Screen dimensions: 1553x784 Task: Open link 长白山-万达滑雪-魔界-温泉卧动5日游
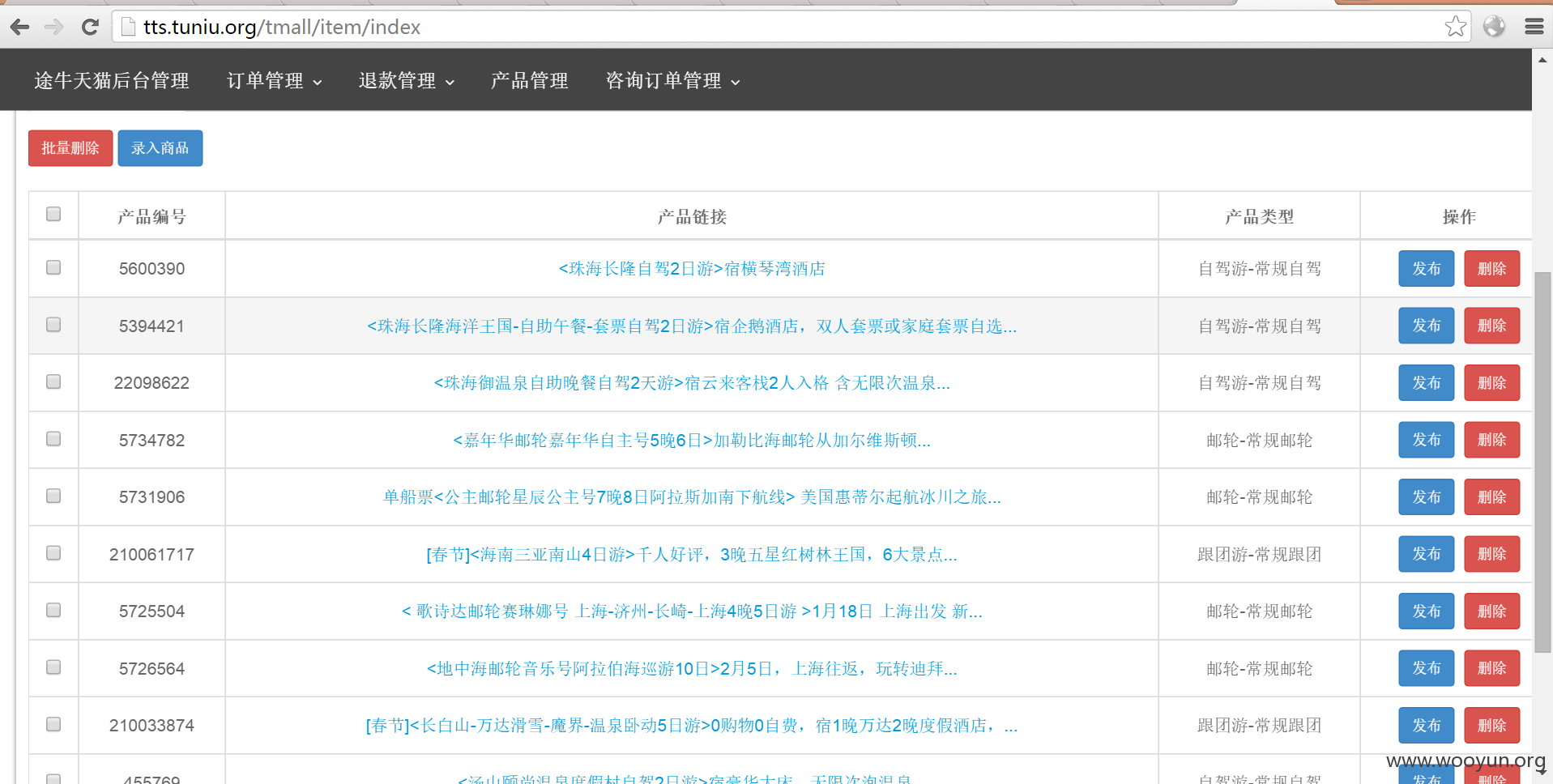coord(692,726)
